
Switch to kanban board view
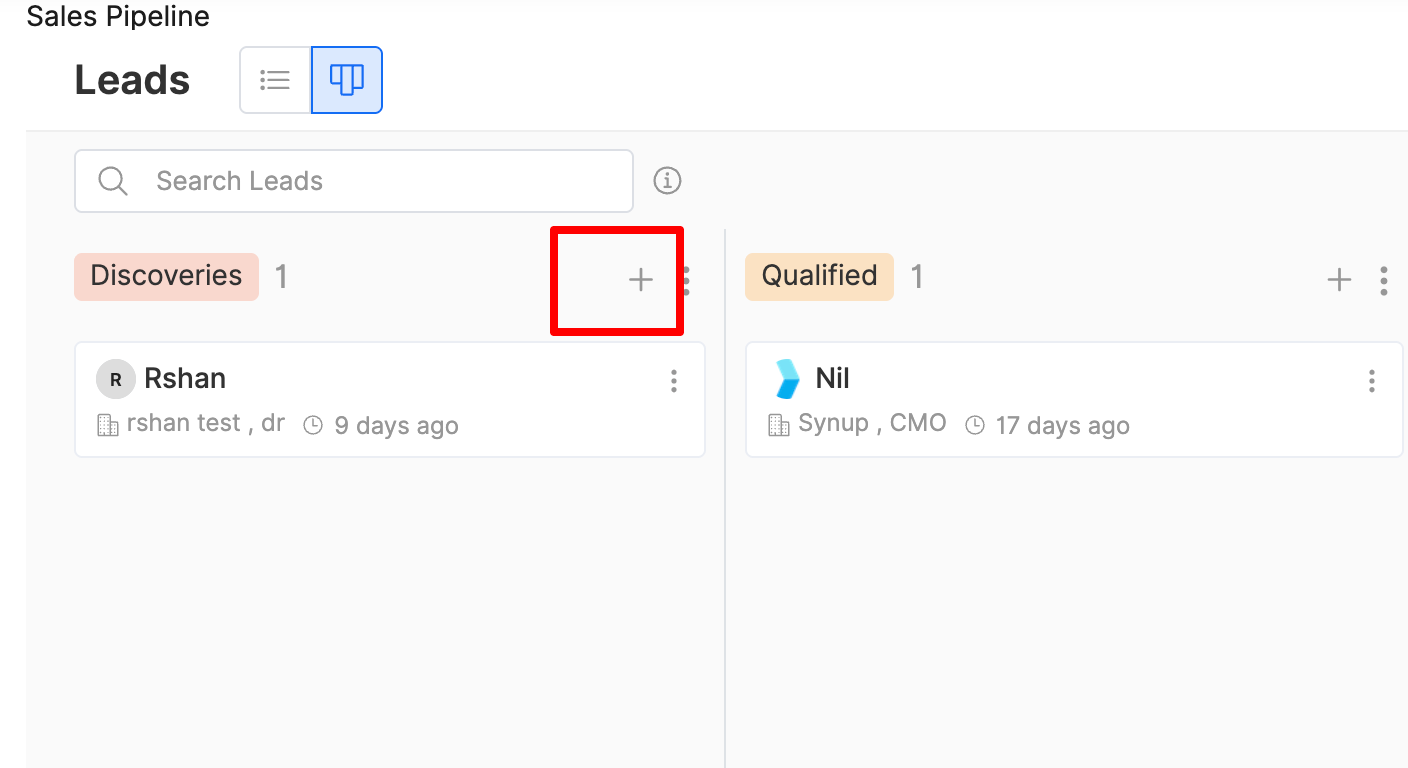[347, 80]
